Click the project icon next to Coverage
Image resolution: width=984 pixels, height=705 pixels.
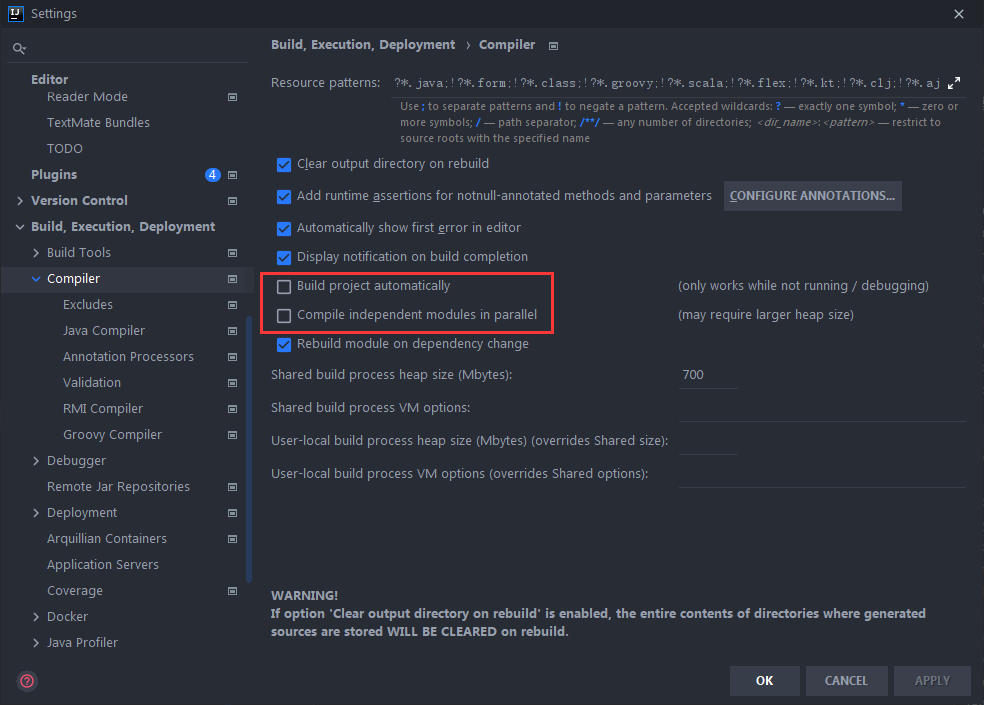232,591
